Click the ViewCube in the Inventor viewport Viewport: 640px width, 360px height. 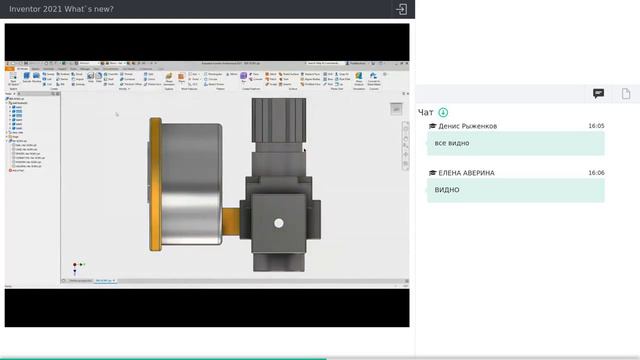click(396, 109)
